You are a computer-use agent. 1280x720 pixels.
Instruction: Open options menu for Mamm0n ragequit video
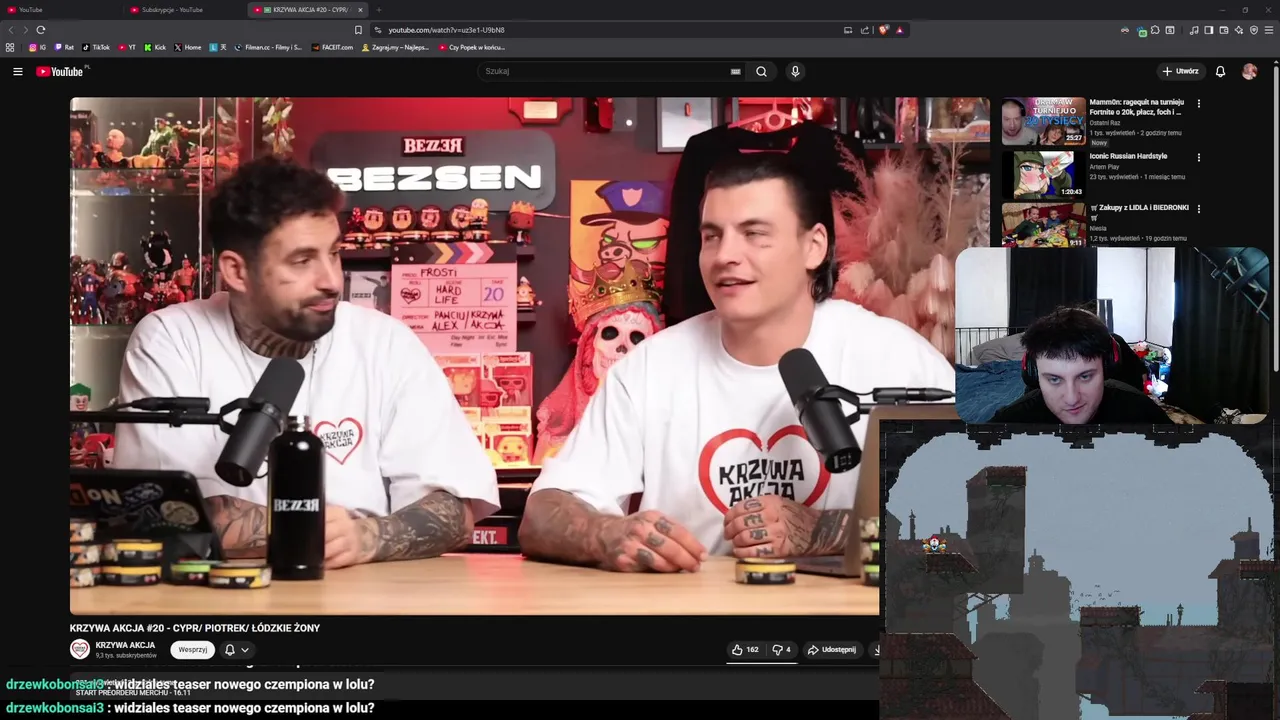pos(1199,103)
